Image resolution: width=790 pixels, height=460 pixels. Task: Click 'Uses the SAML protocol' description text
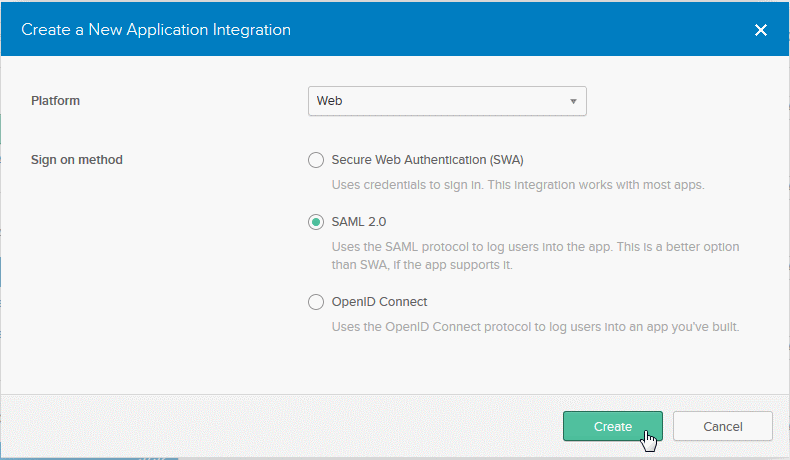535,255
